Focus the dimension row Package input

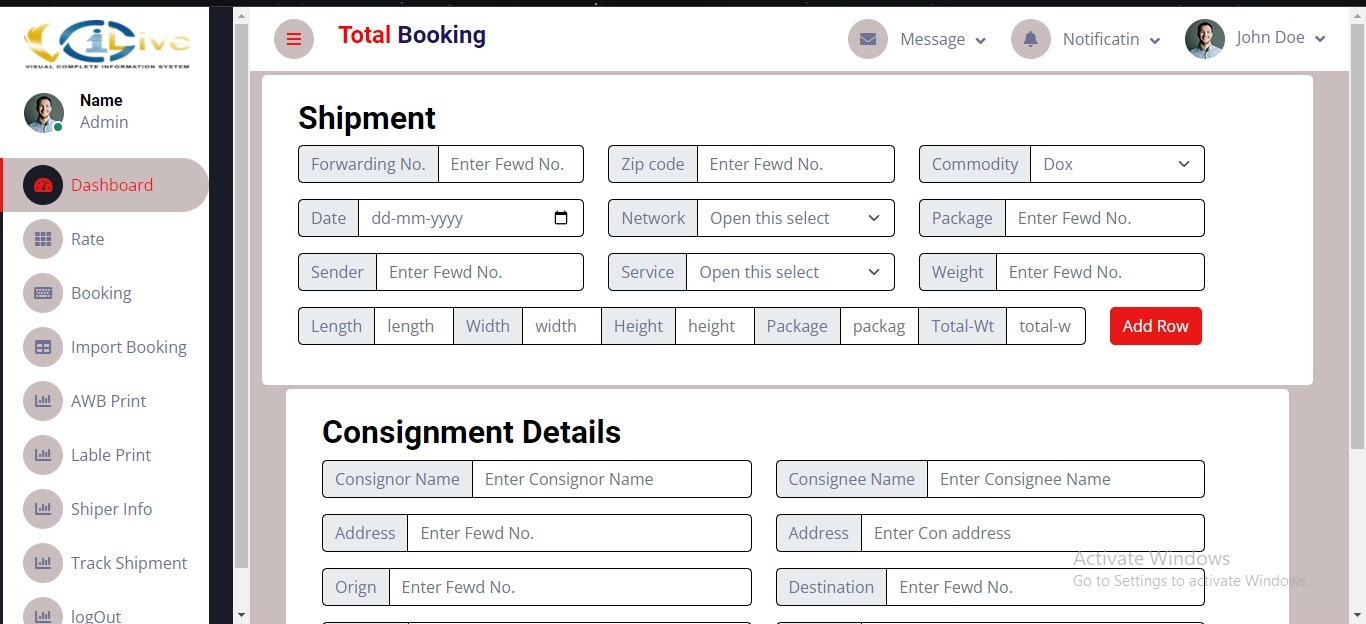point(879,326)
